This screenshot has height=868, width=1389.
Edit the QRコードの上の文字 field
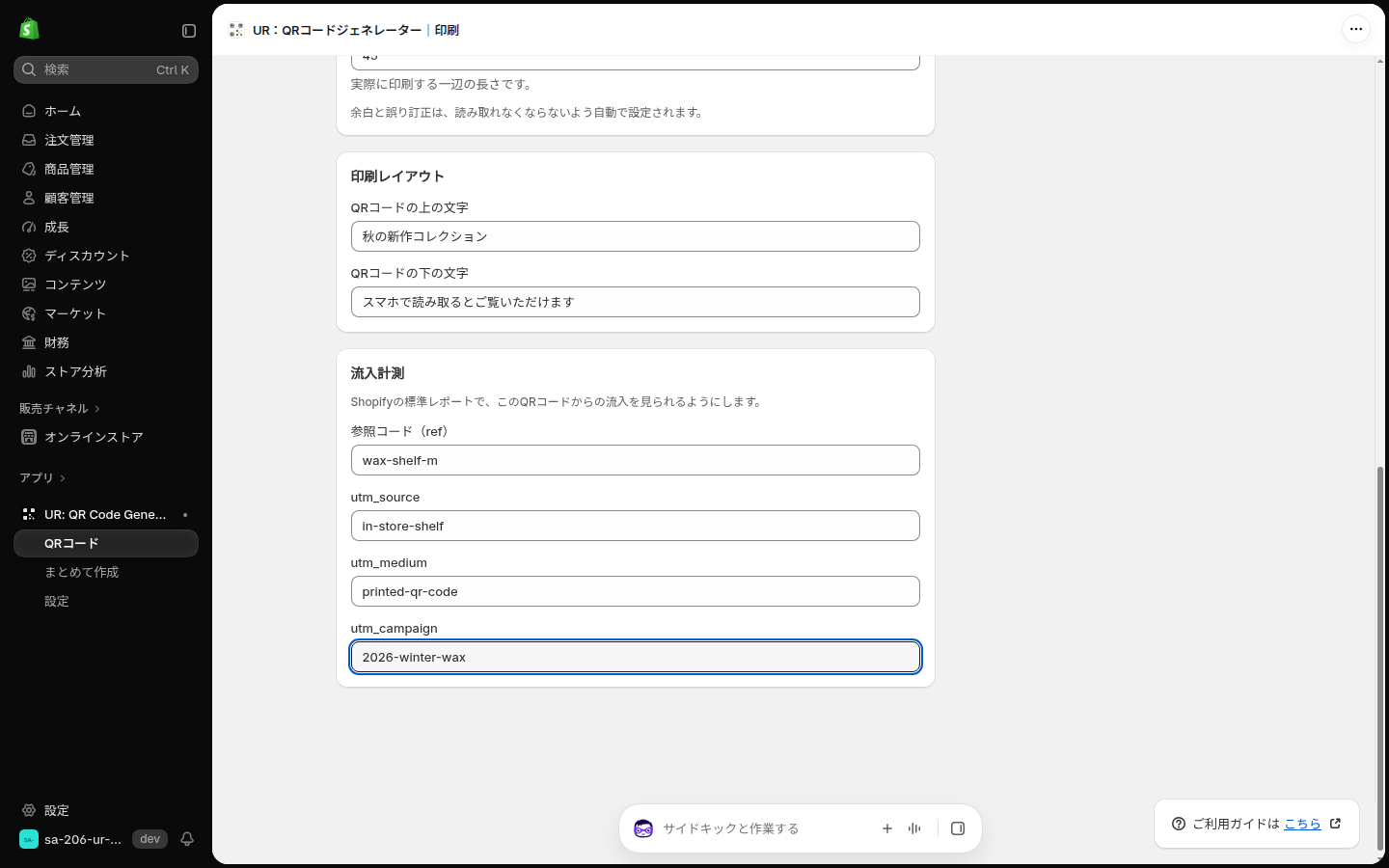pyautogui.click(x=636, y=236)
